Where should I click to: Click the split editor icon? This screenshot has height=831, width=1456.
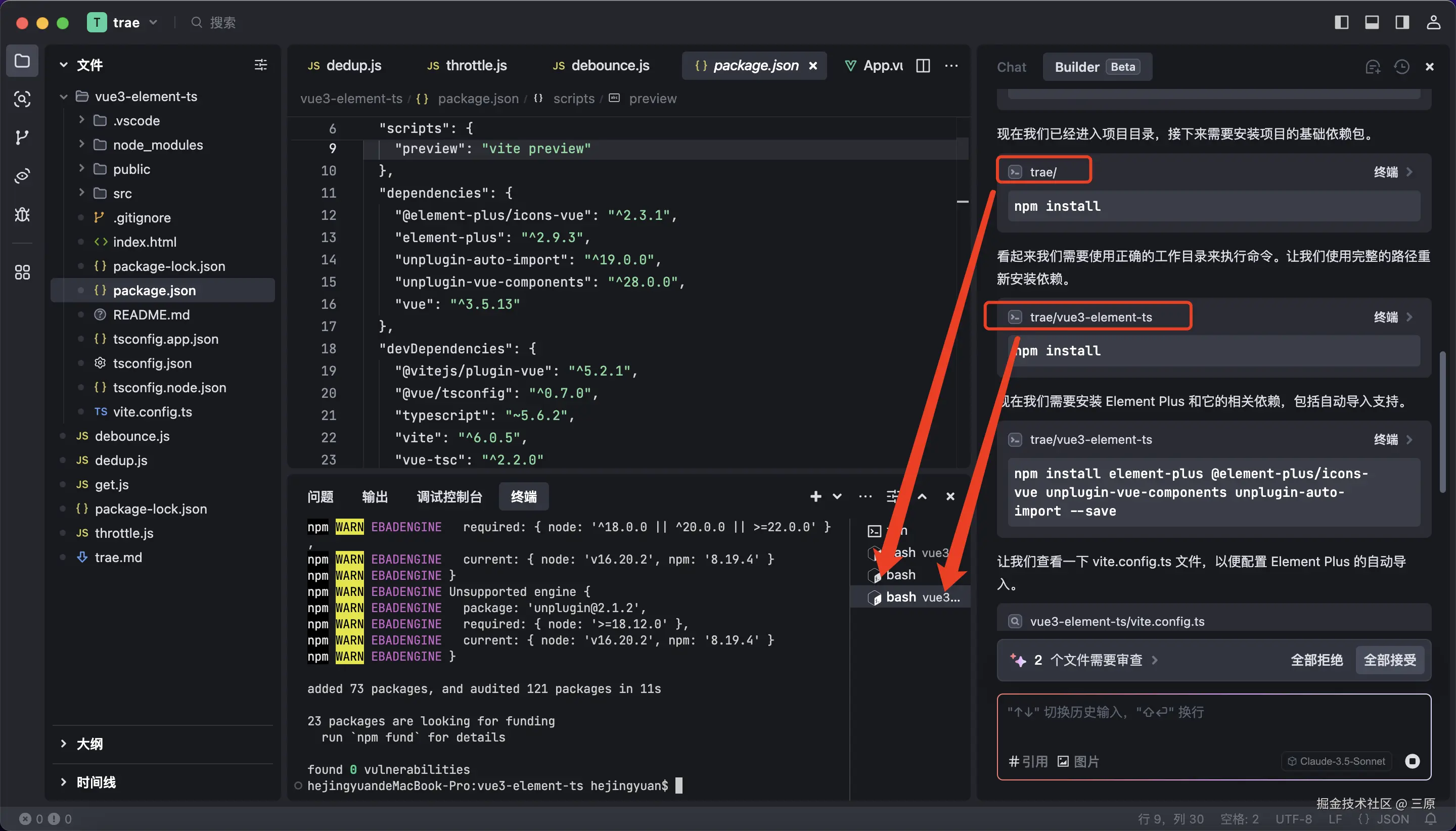pyautogui.click(x=923, y=66)
